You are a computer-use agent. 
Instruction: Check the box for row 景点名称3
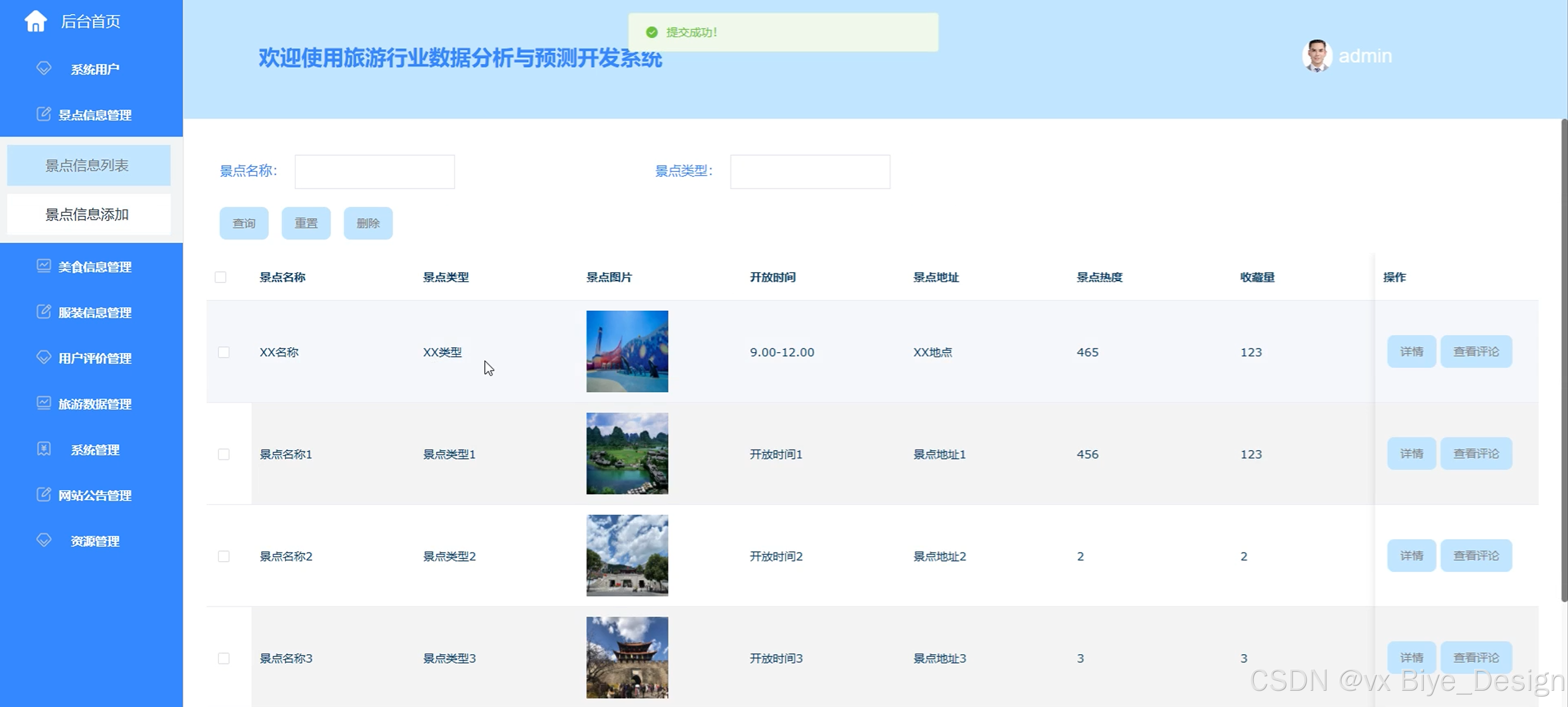(223, 659)
